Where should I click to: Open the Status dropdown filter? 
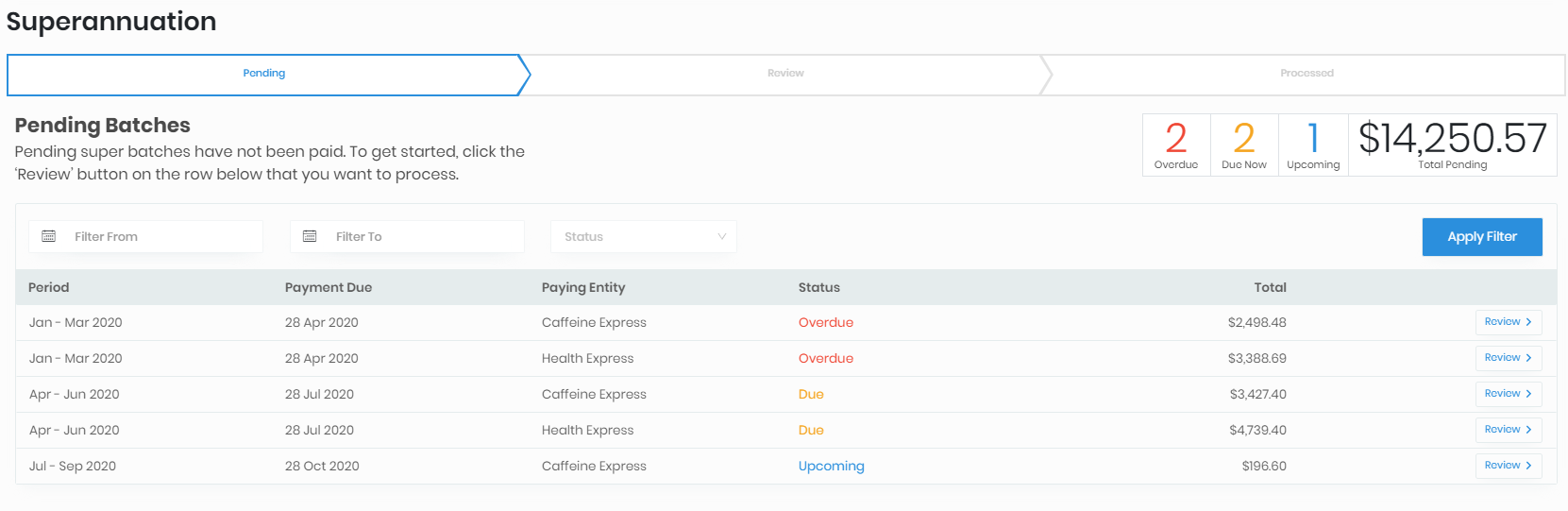click(x=643, y=236)
